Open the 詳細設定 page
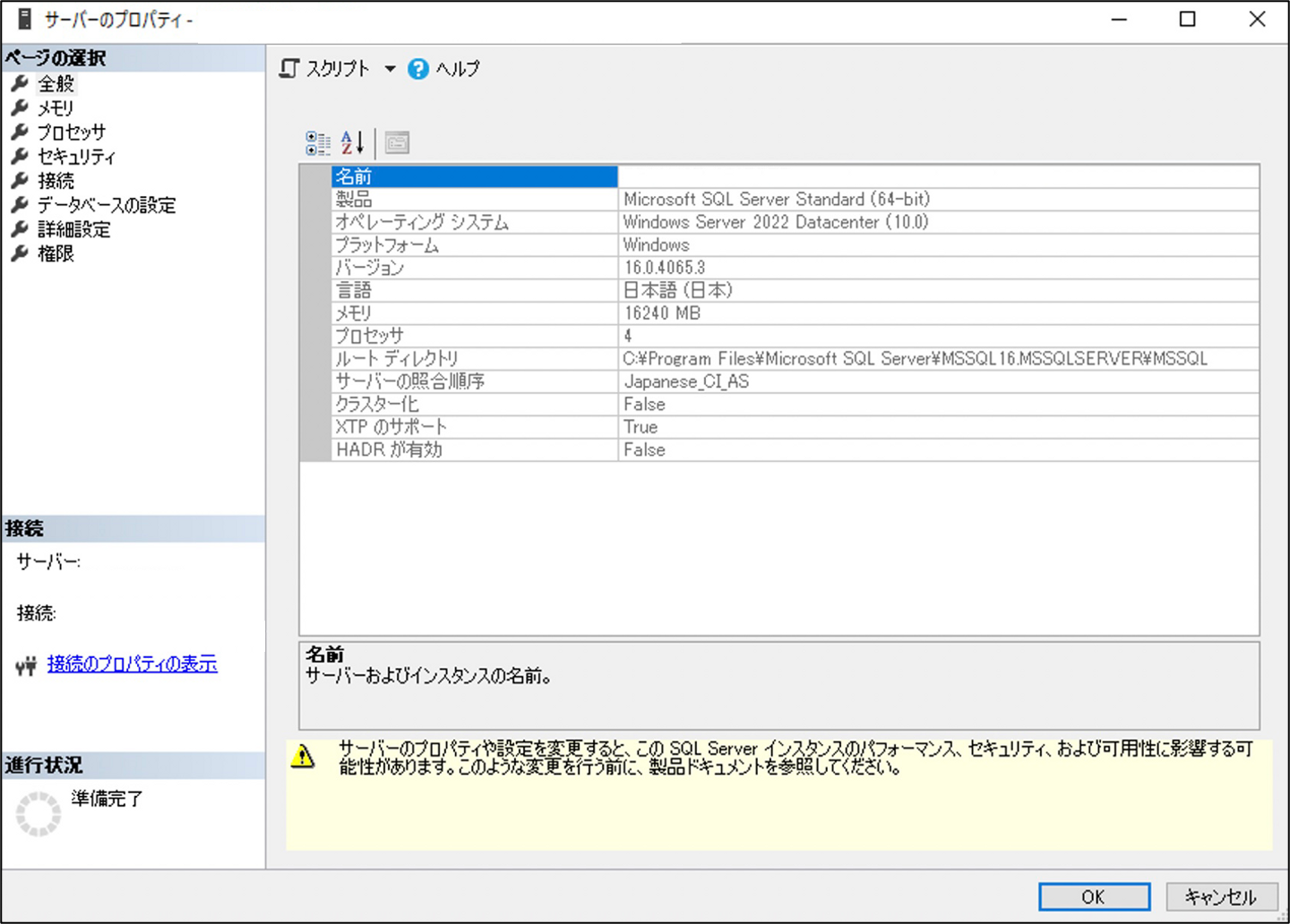The height and width of the screenshot is (924, 1290). tap(74, 229)
